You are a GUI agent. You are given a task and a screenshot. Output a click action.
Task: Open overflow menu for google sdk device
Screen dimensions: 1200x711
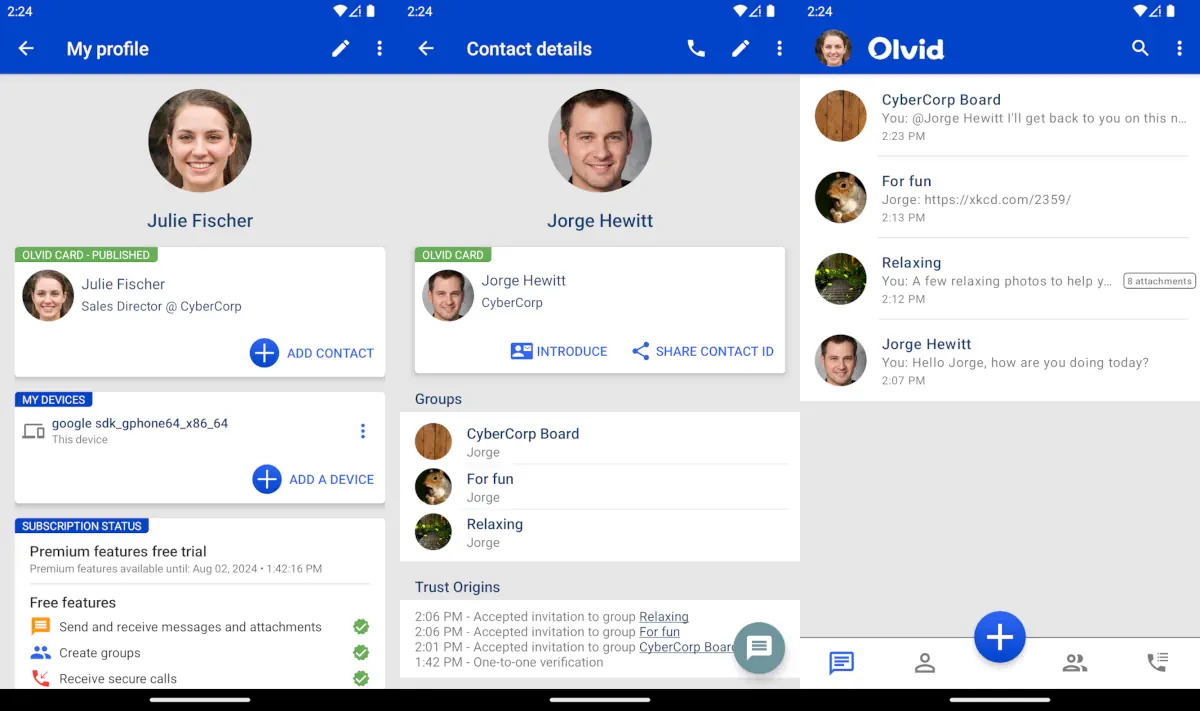point(363,431)
